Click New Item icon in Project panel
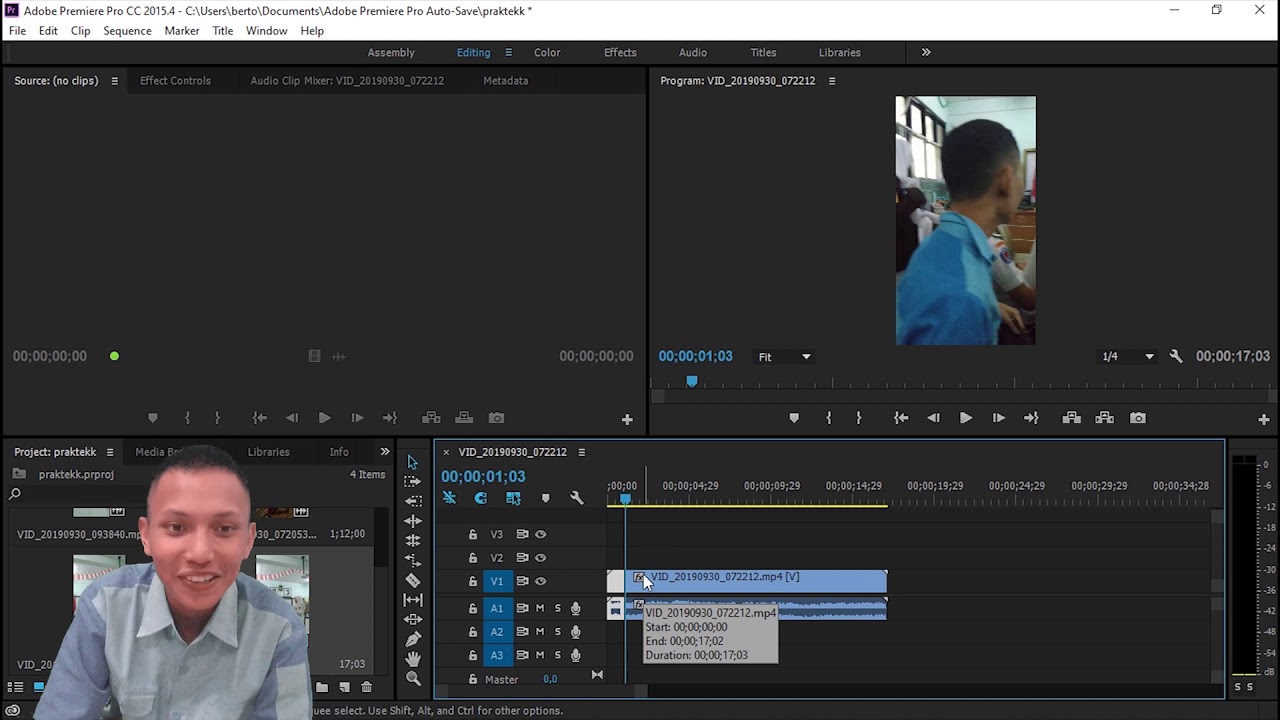 [344, 687]
